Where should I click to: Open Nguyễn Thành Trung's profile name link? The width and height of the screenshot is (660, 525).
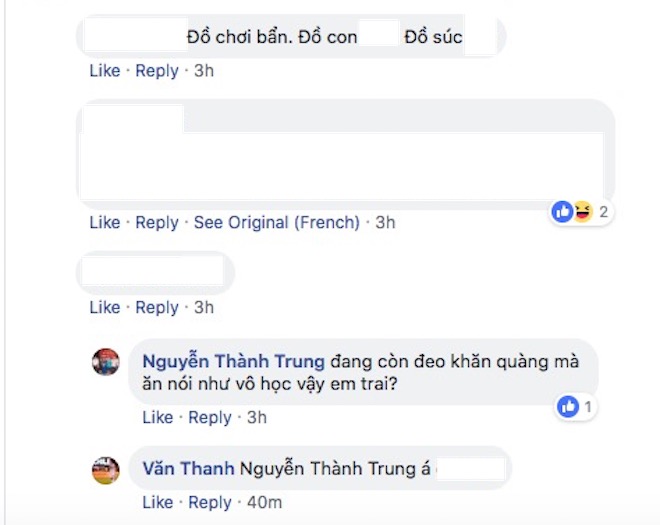click(x=234, y=361)
